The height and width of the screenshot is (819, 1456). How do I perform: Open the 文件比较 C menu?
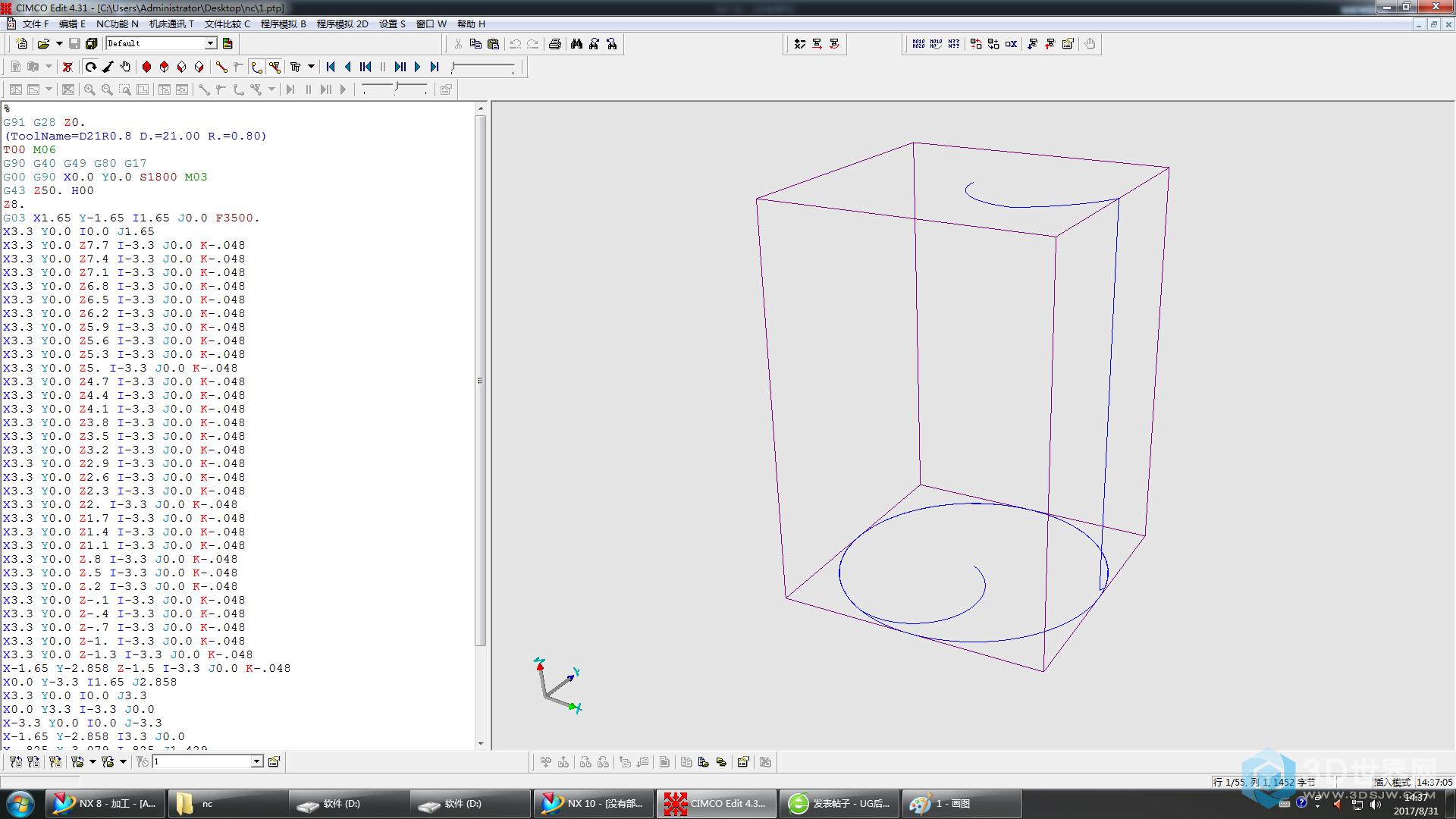coord(227,24)
